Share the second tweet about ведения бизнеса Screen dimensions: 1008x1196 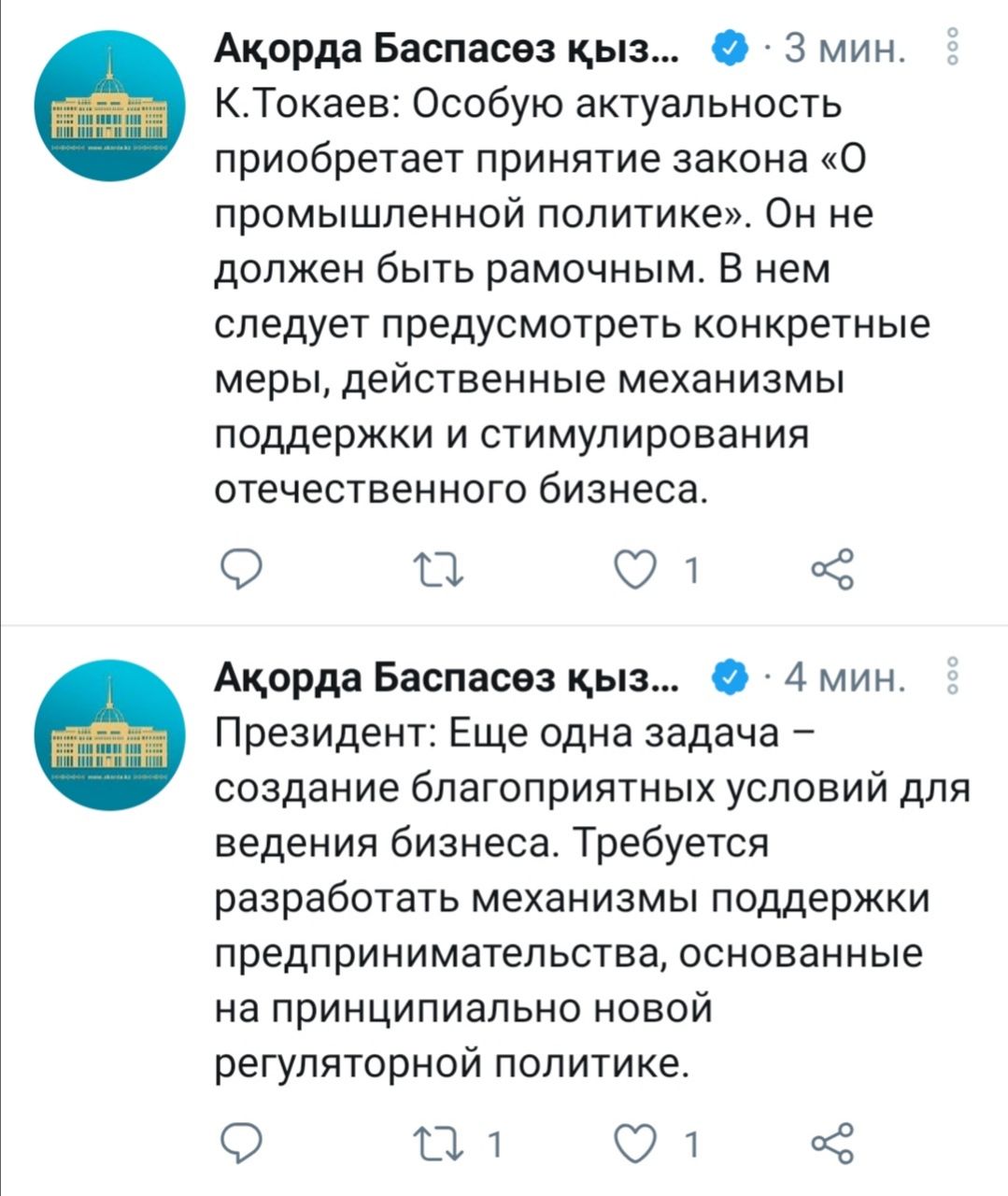pyautogui.click(x=831, y=1142)
